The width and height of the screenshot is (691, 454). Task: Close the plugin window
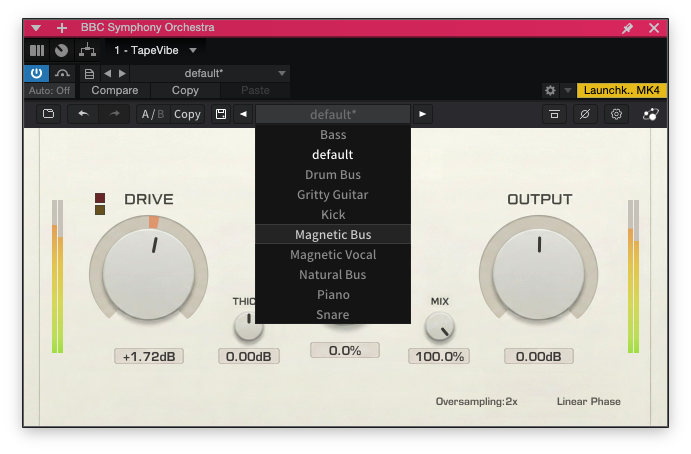(654, 28)
